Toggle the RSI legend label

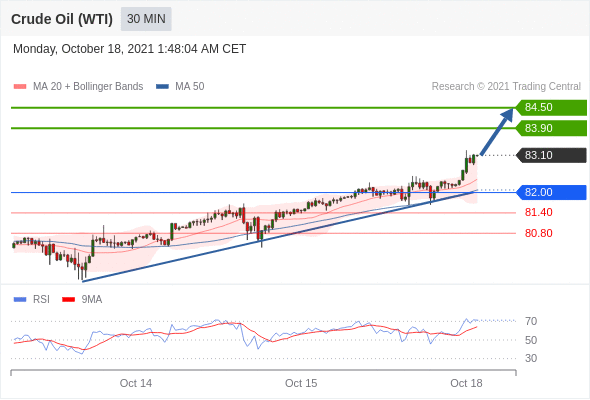point(41,300)
